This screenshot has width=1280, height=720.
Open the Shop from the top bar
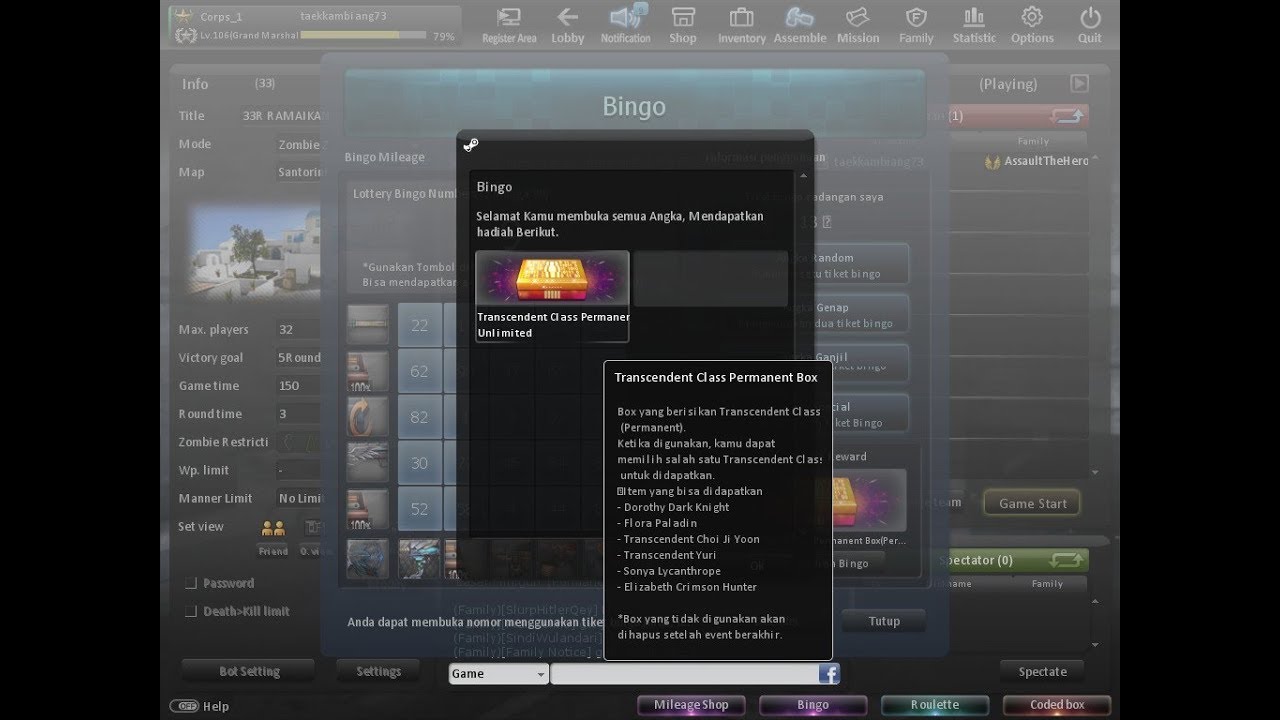(683, 25)
